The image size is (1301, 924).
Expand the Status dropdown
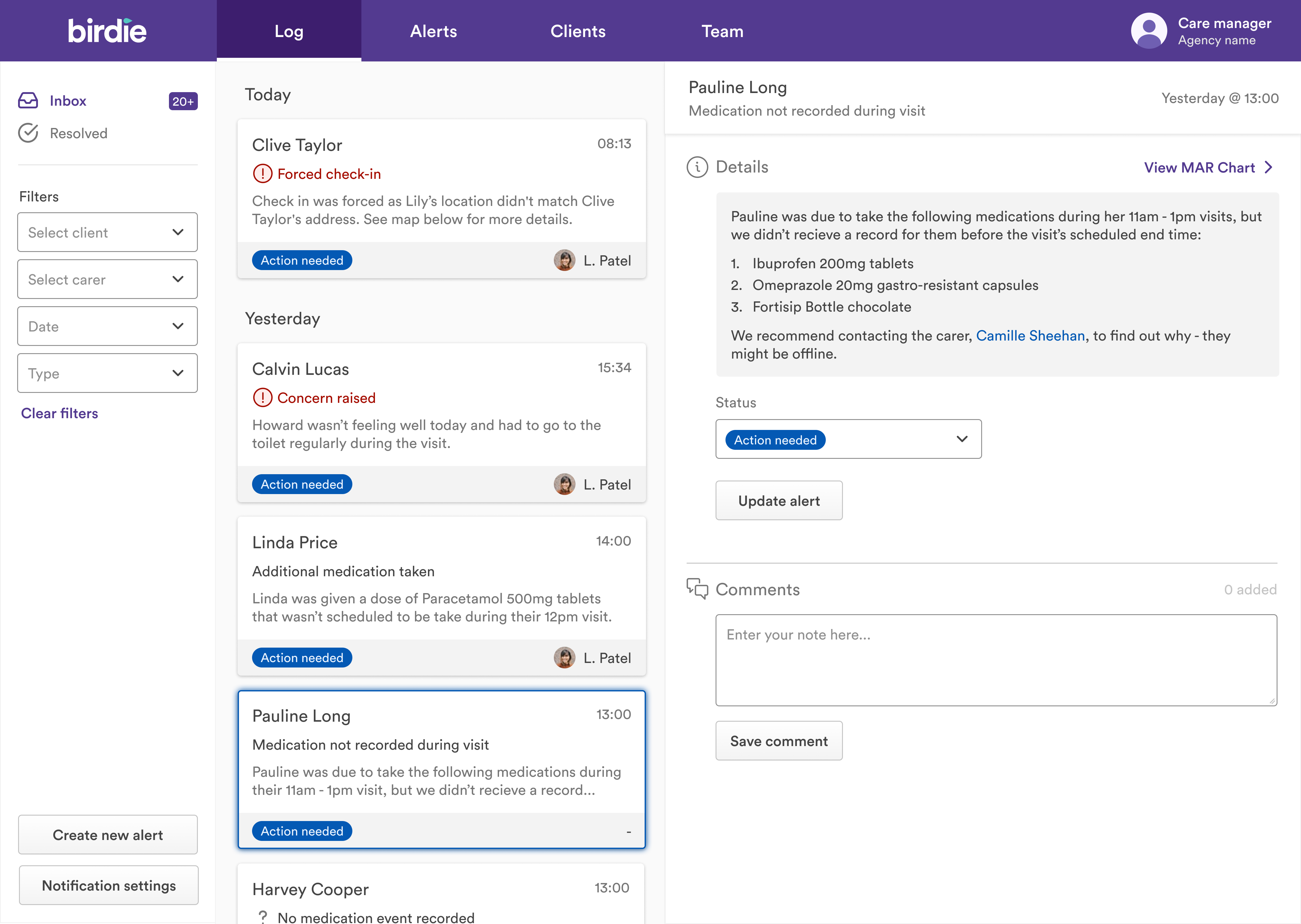pos(848,439)
